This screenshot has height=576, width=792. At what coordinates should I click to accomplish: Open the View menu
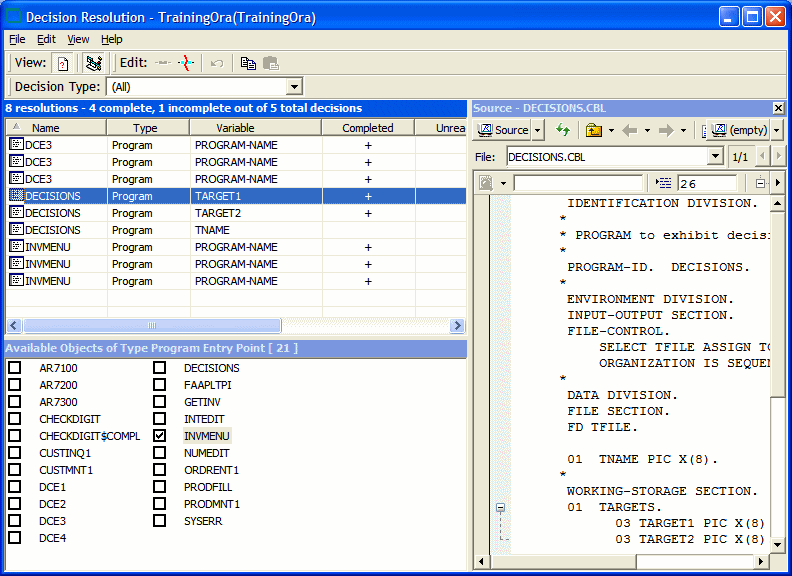pos(78,39)
